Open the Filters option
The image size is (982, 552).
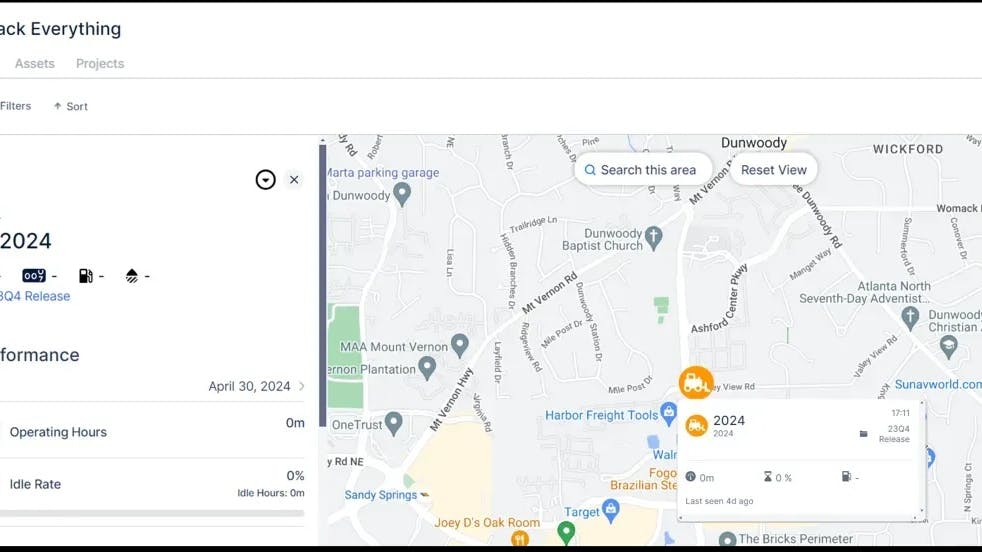[x=15, y=106]
